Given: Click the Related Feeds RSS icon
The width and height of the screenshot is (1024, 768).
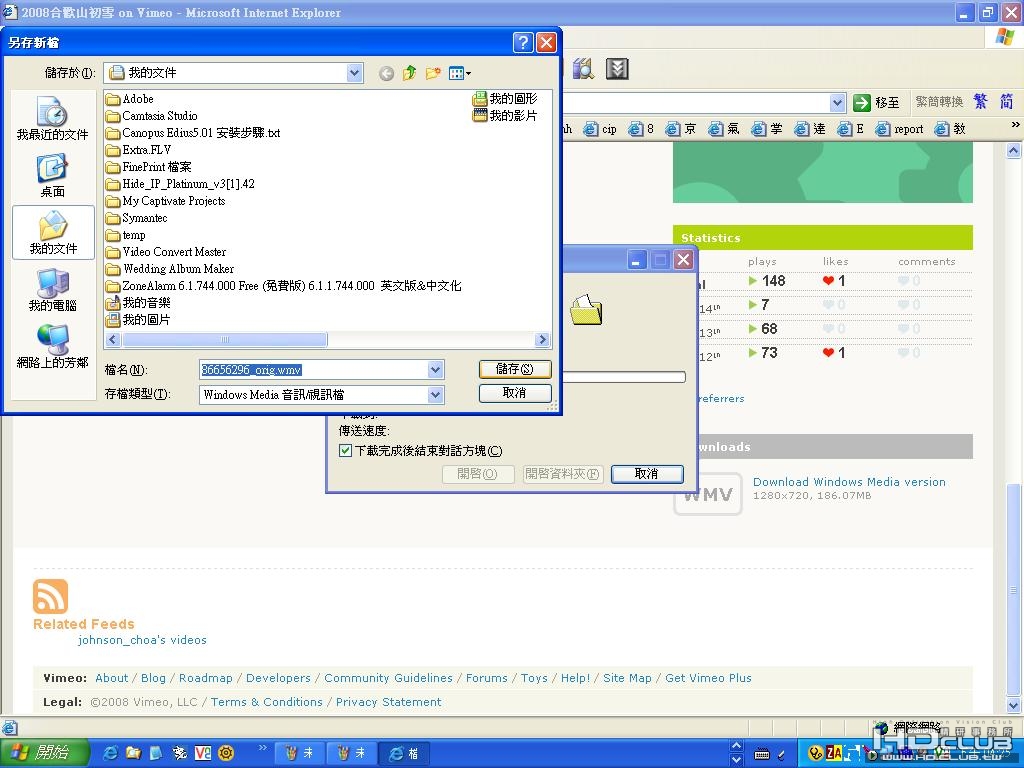Looking at the screenshot, I should point(50,596).
